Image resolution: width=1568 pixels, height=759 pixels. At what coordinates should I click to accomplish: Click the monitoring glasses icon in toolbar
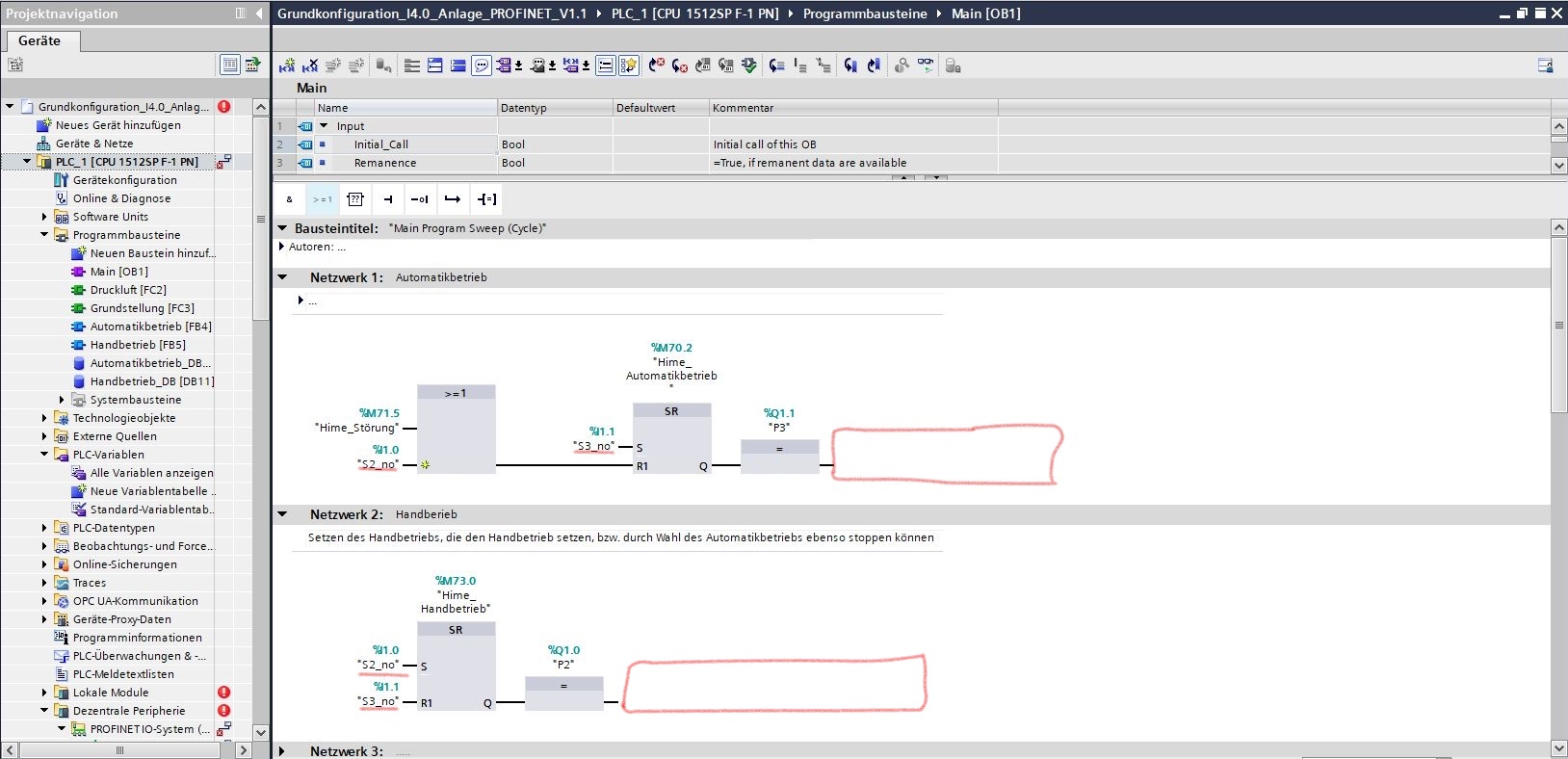click(925, 65)
